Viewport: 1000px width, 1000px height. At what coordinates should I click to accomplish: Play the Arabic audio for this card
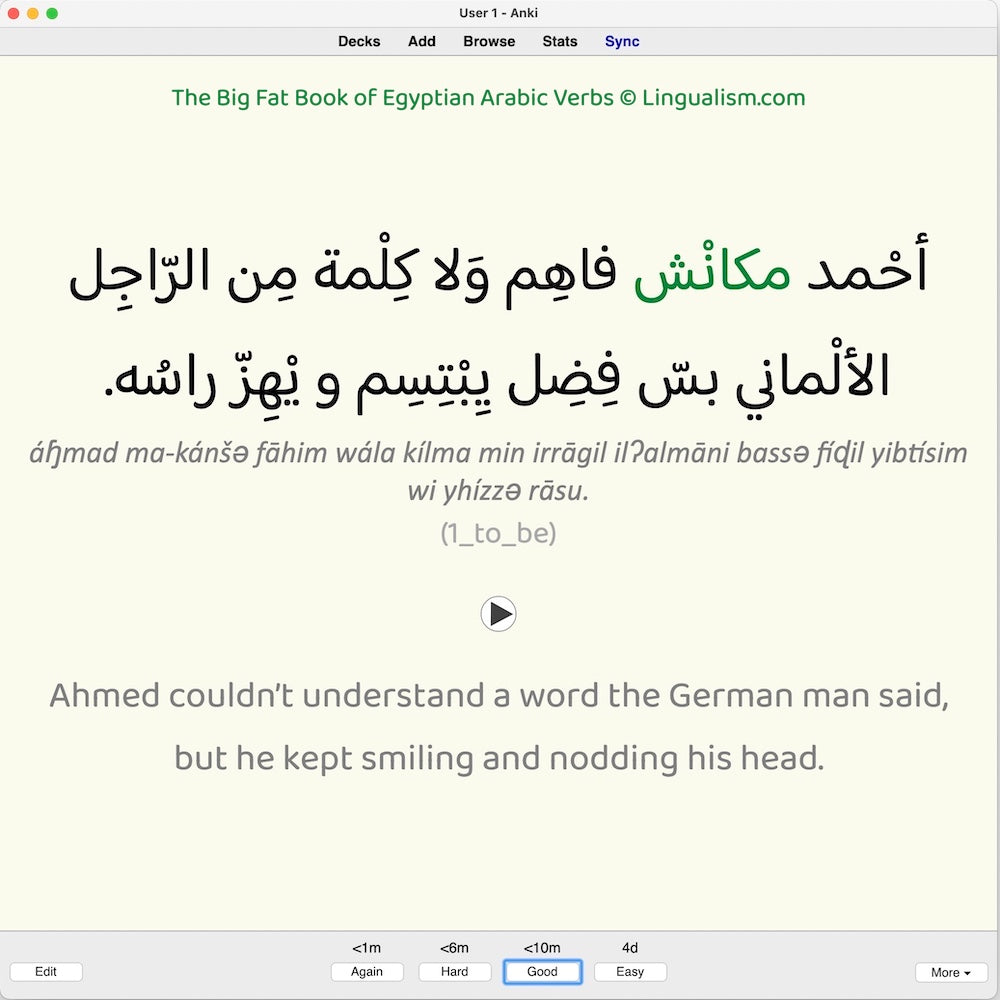pyautogui.click(x=498, y=614)
